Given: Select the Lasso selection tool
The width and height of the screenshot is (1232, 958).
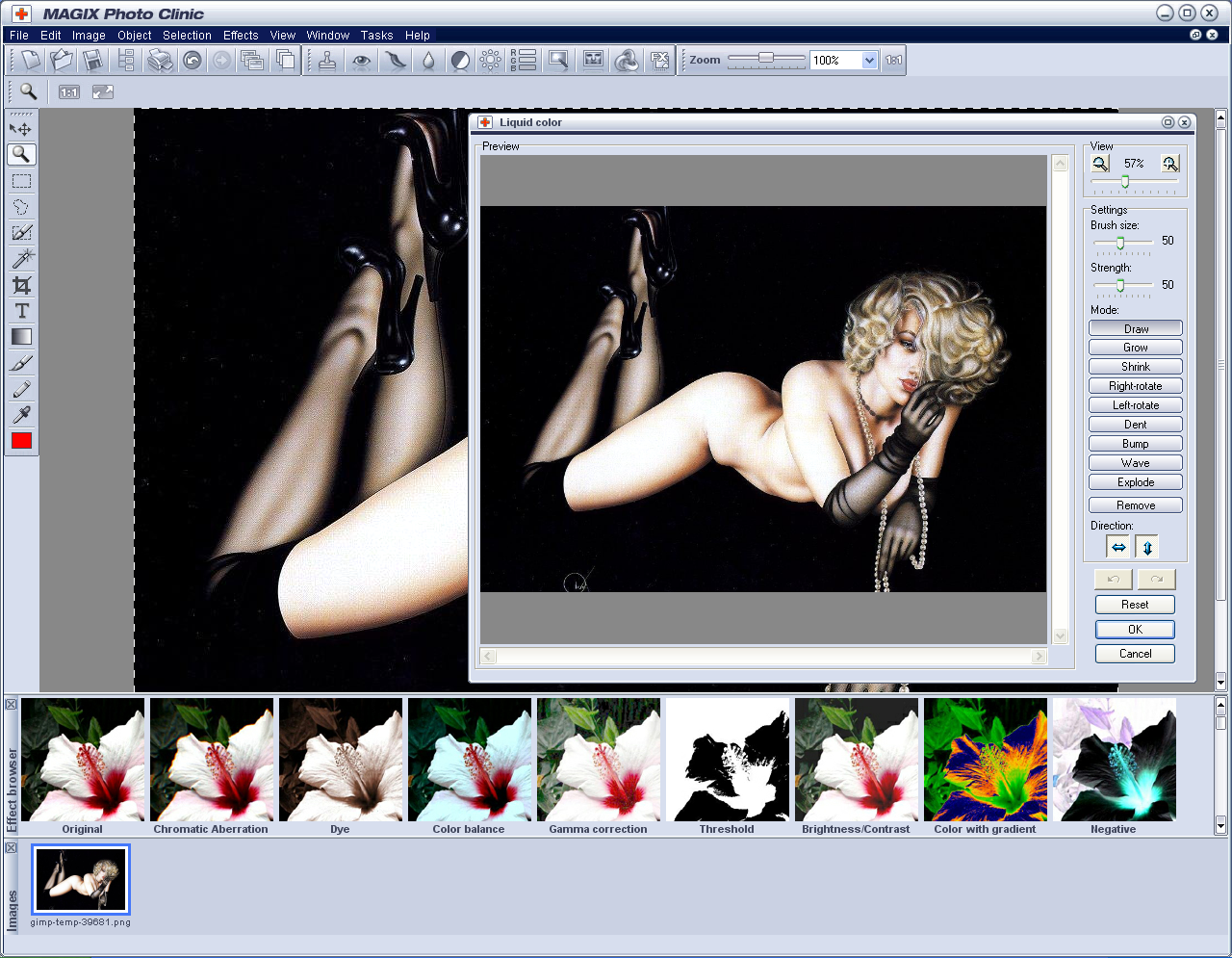Looking at the screenshot, I should [x=21, y=207].
